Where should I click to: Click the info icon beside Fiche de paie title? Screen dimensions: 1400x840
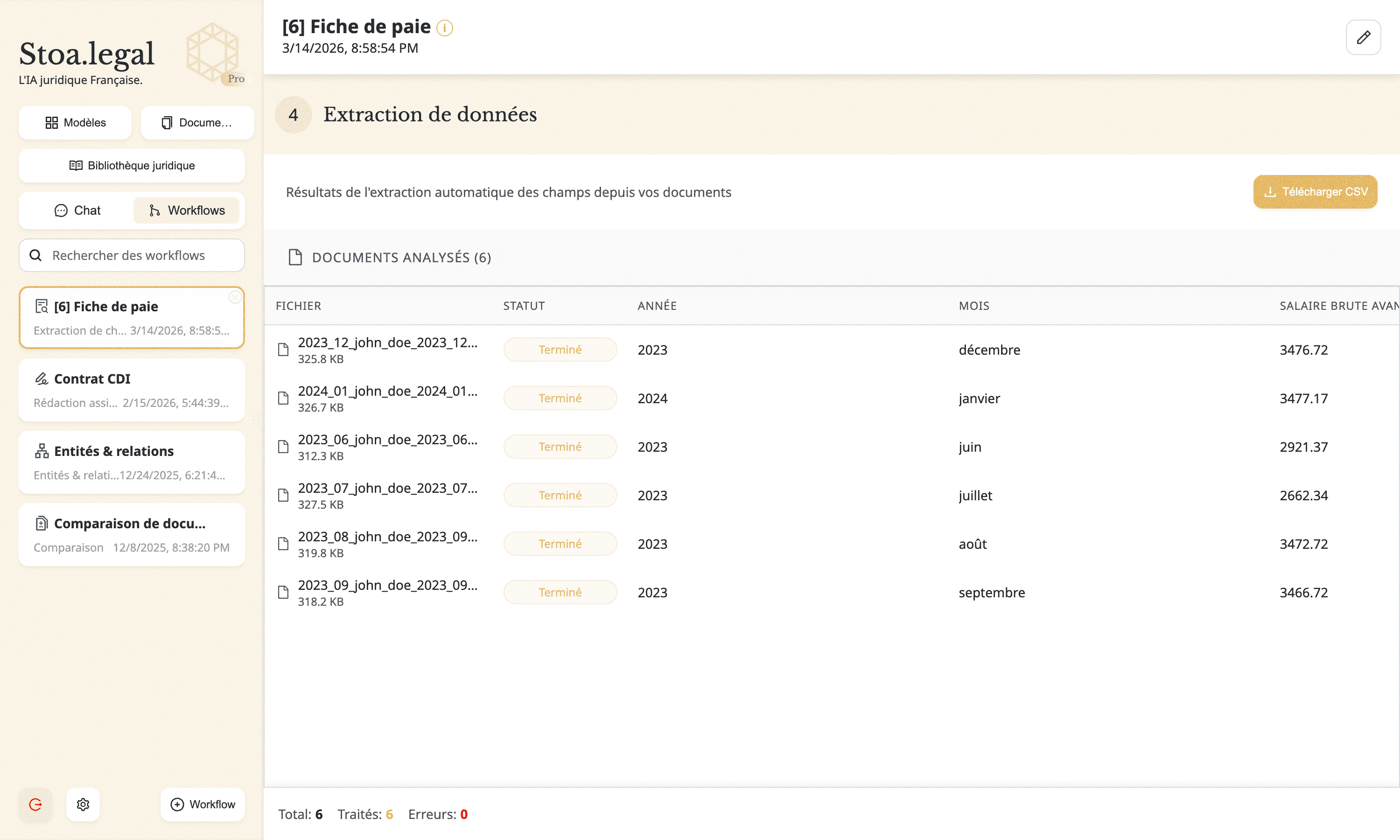click(x=445, y=28)
